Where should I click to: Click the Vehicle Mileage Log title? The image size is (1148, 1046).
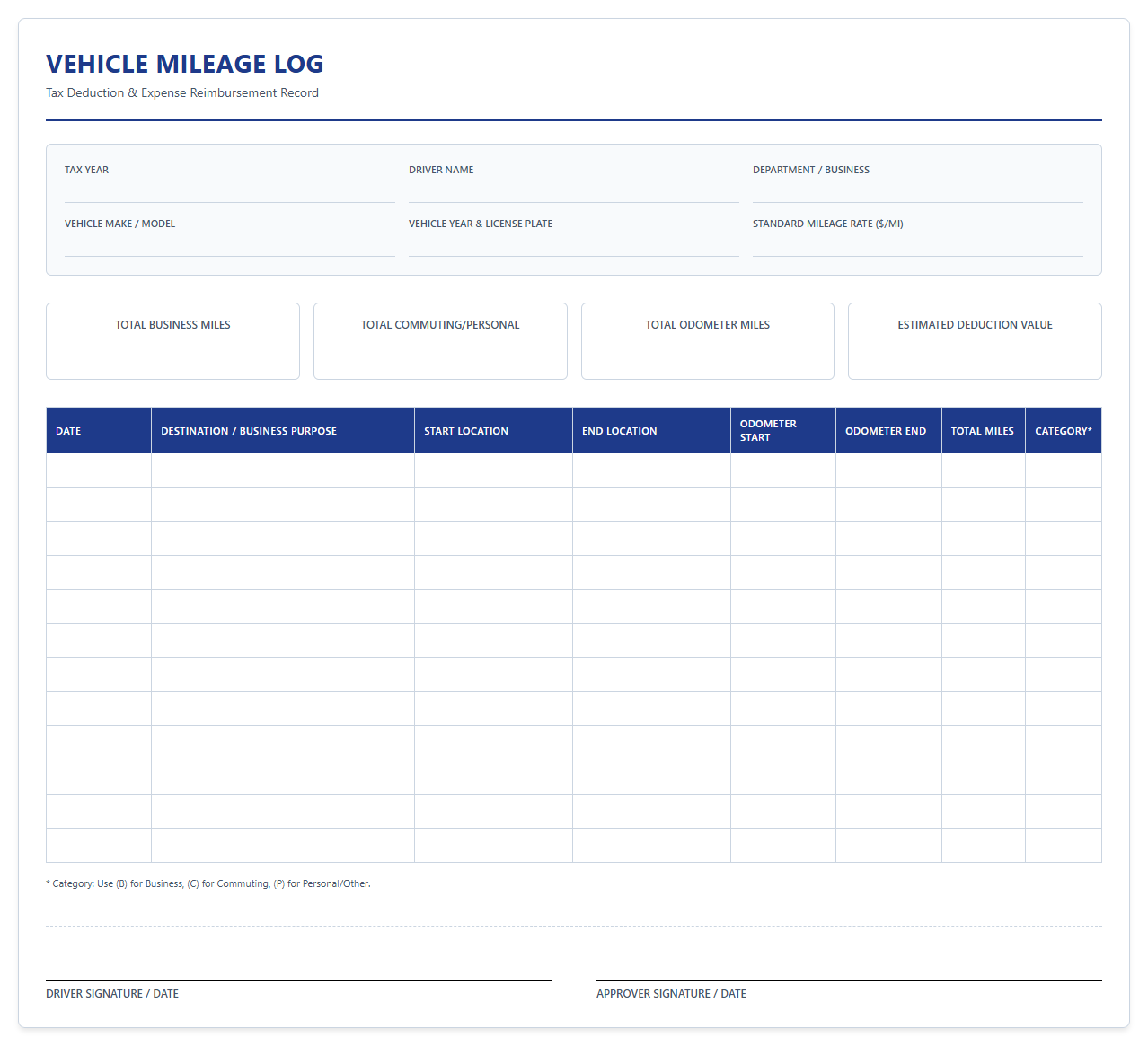185,64
